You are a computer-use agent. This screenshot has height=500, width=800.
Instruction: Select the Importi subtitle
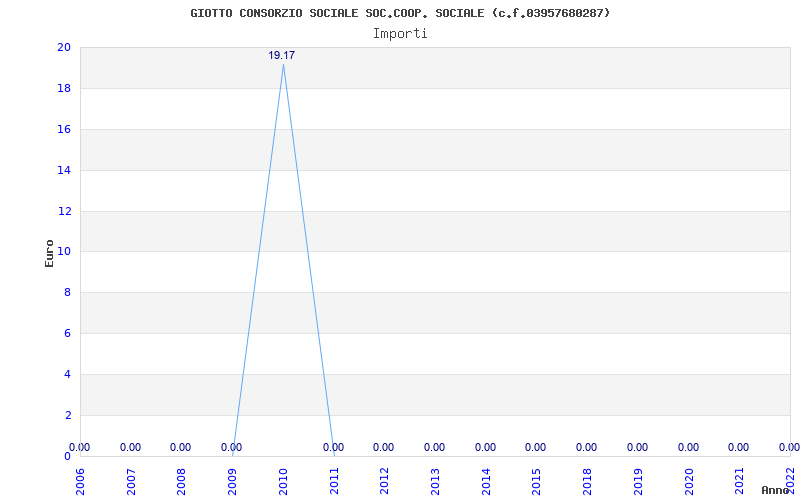(x=400, y=34)
